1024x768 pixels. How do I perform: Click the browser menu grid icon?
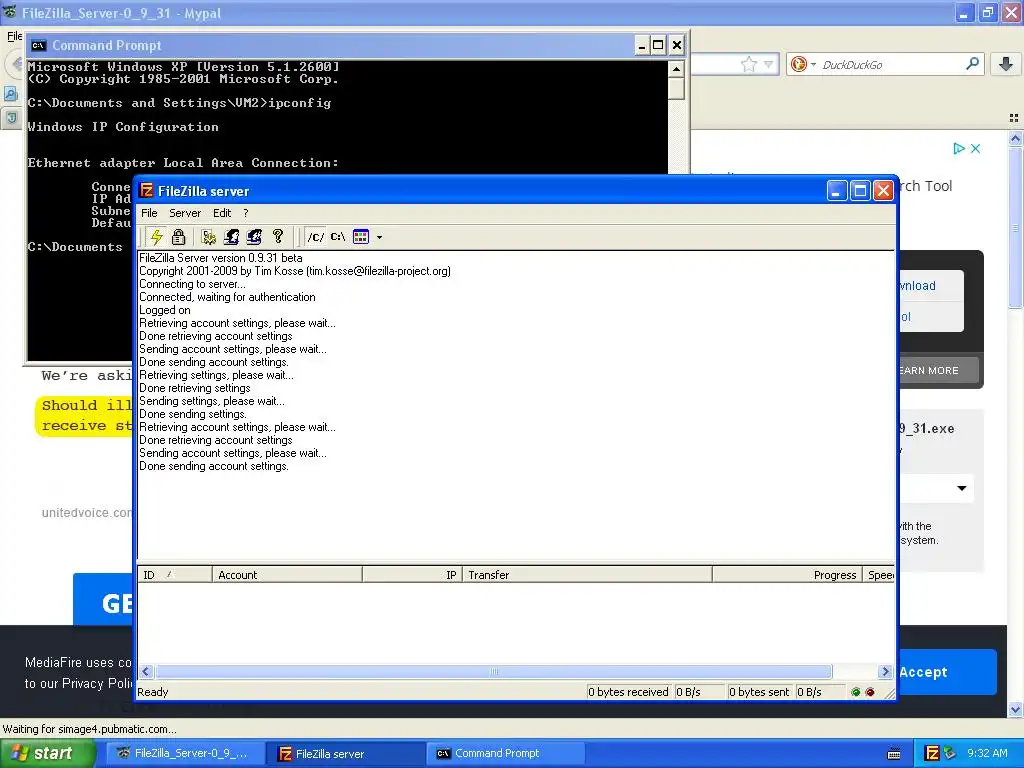(x=1014, y=118)
